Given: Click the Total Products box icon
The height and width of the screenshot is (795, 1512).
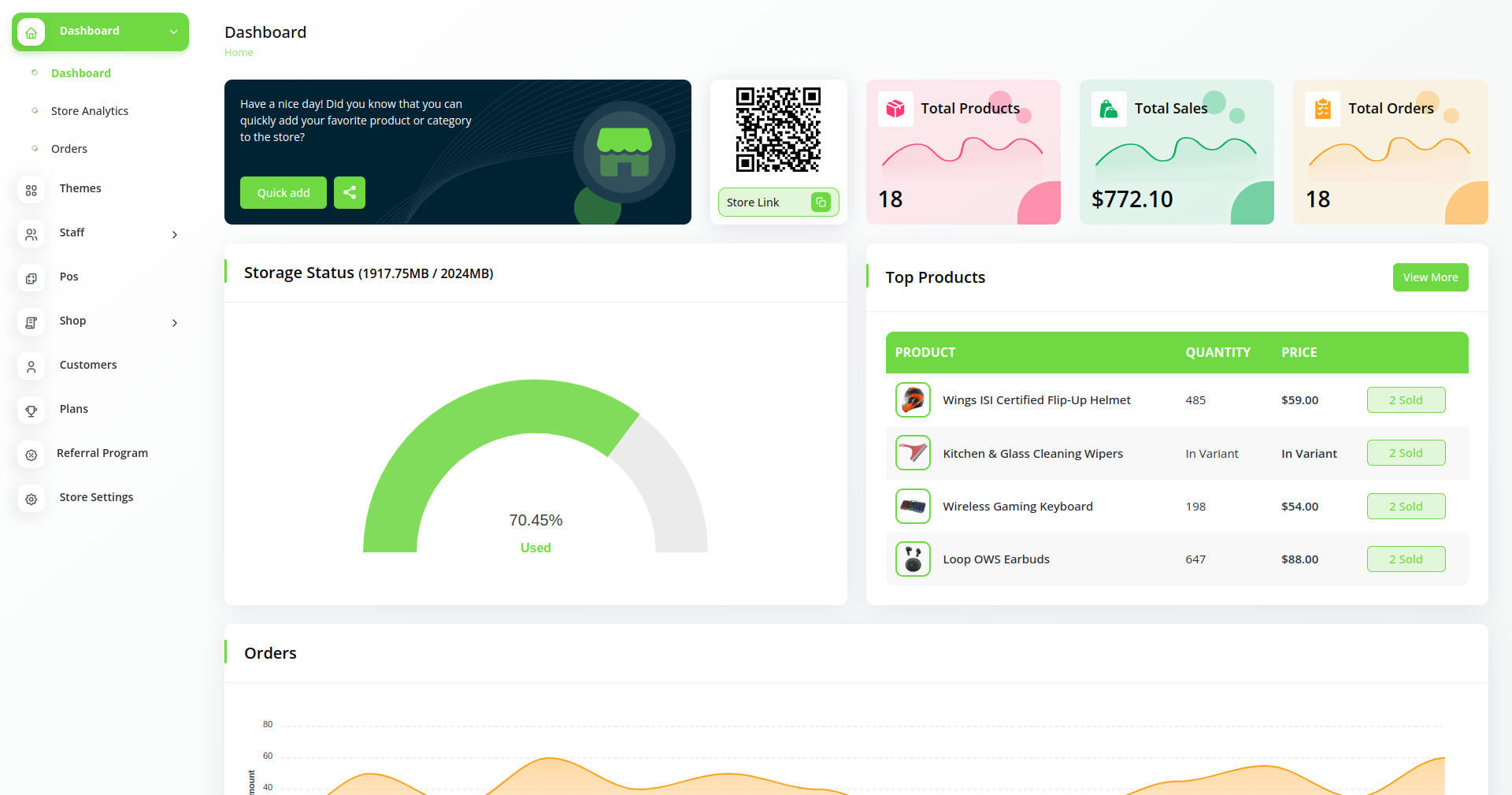Looking at the screenshot, I should [895, 109].
